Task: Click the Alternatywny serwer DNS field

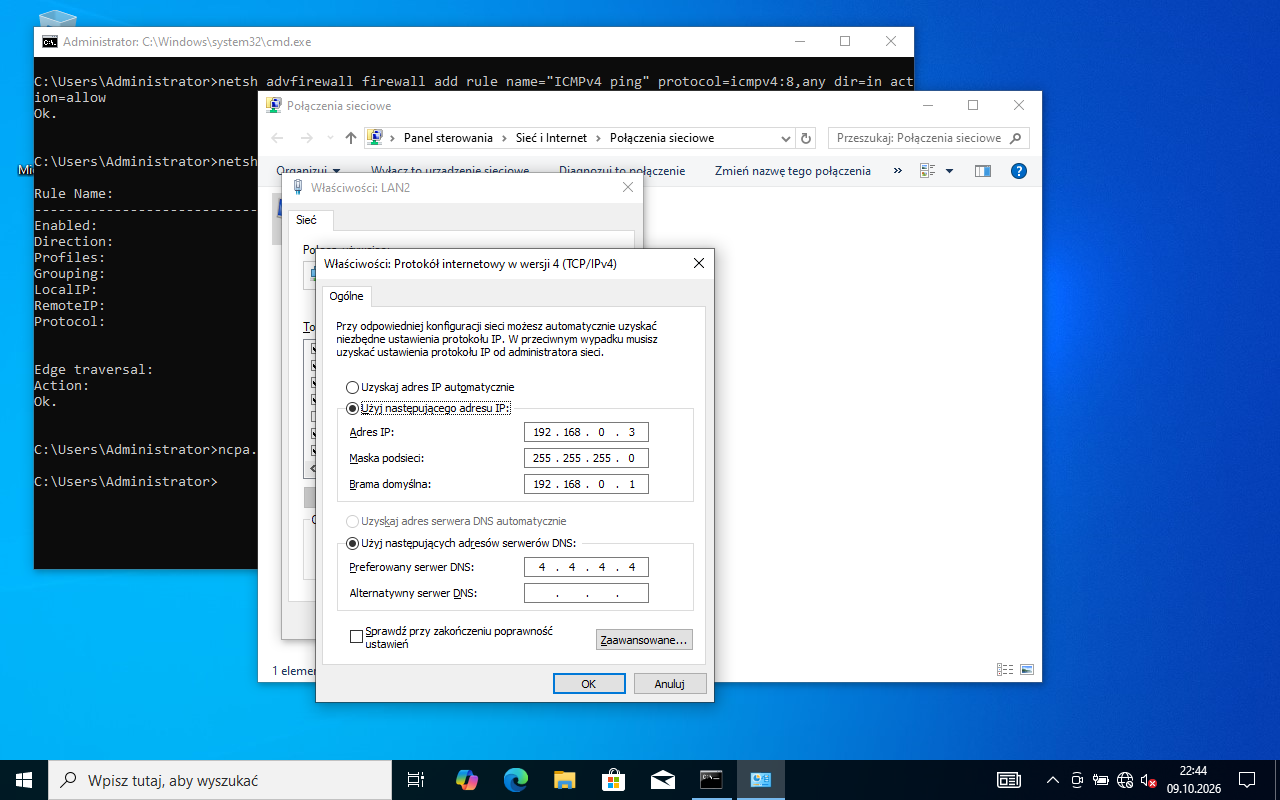Action: (x=586, y=593)
